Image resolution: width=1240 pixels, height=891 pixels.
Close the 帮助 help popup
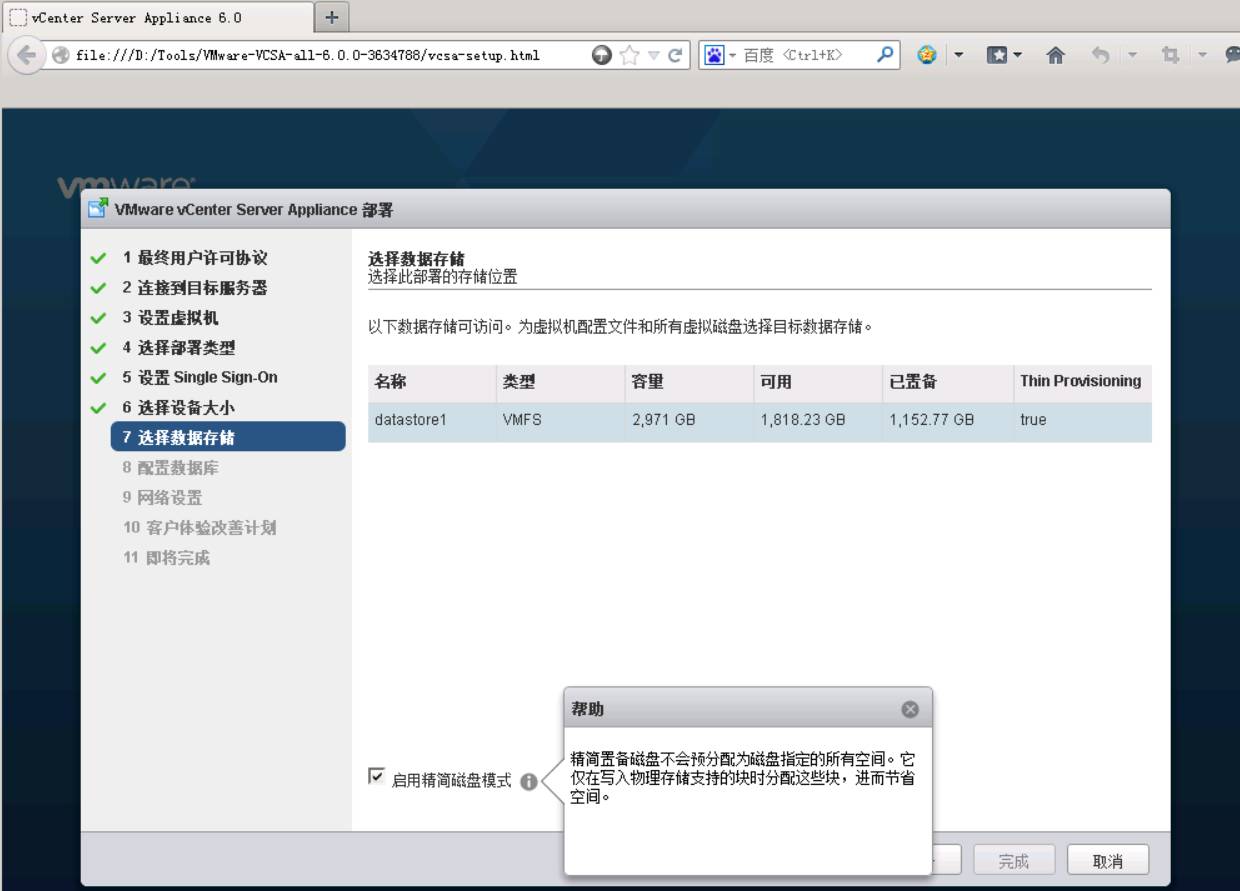click(910, 709)
